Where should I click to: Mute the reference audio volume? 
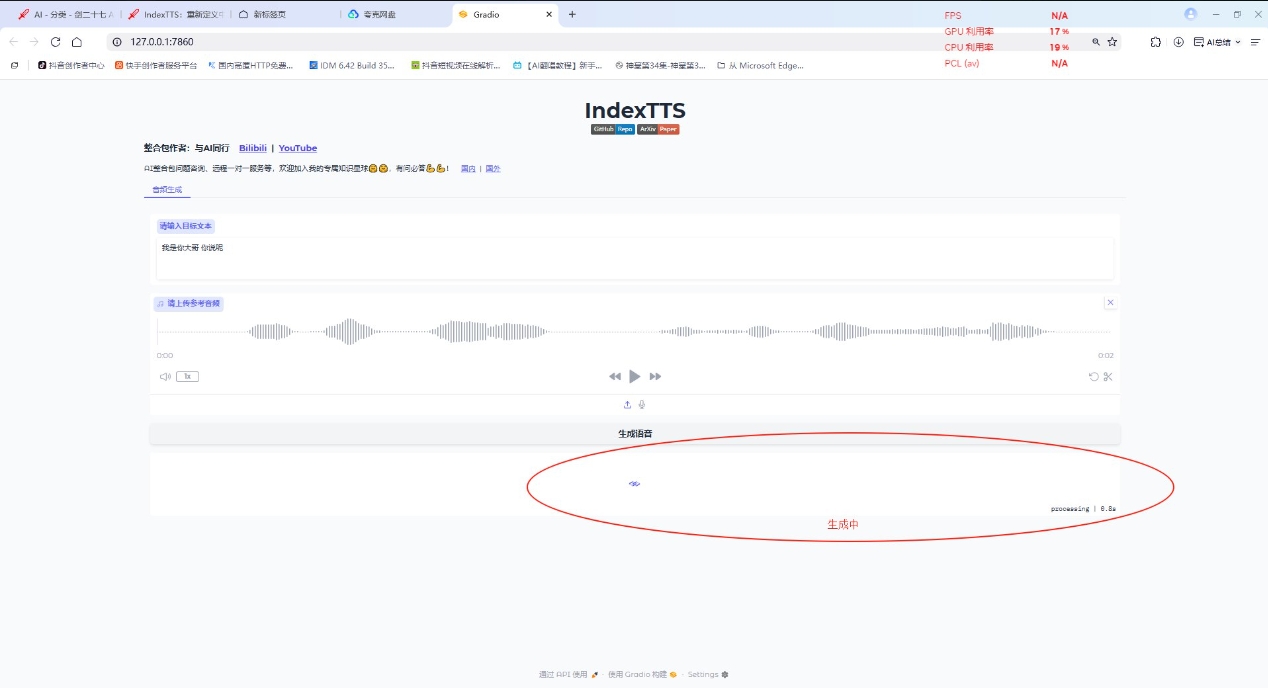(x=164, y=376)
